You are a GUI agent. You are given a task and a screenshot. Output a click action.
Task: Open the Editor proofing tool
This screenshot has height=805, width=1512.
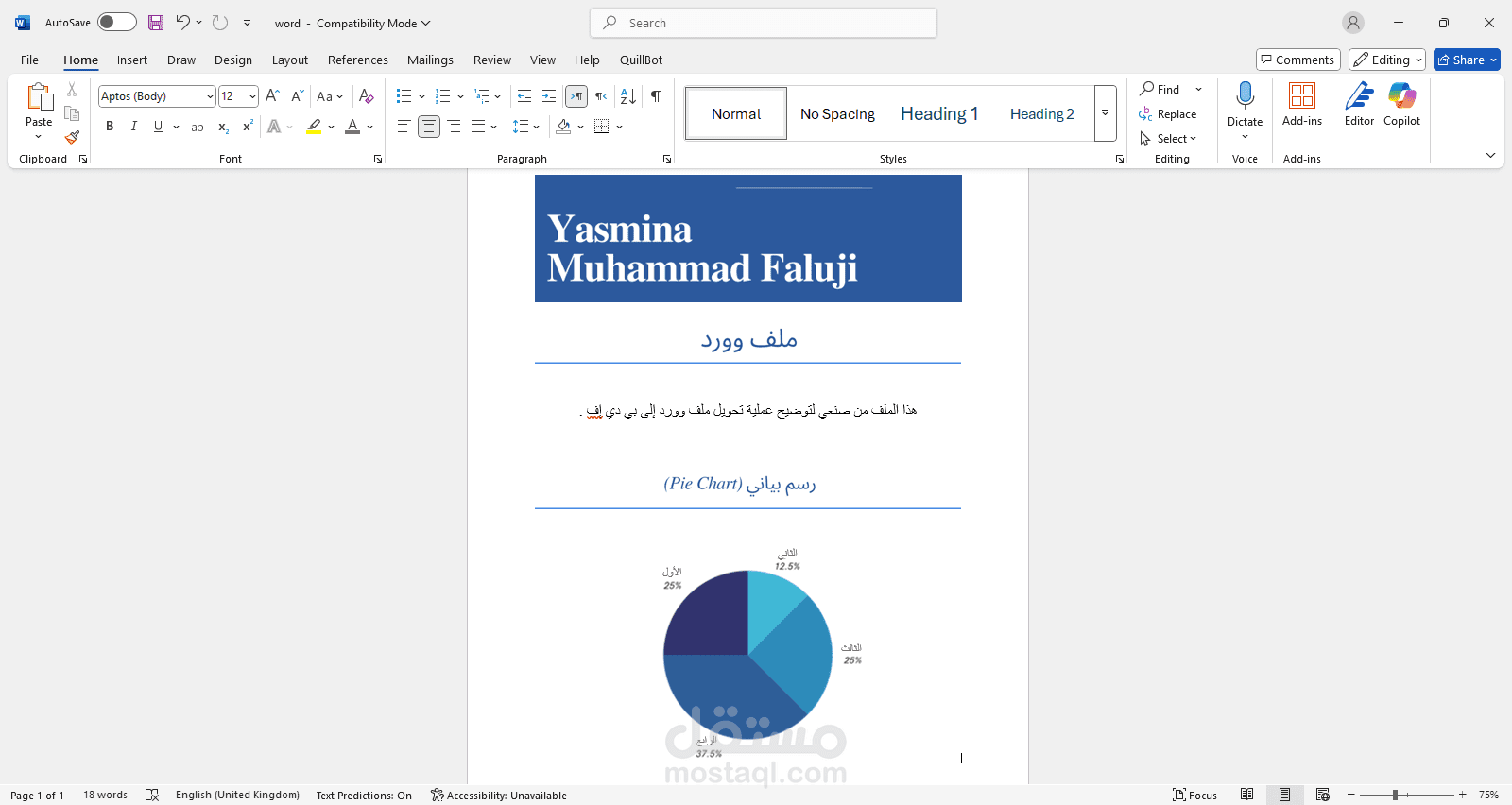1359,104
